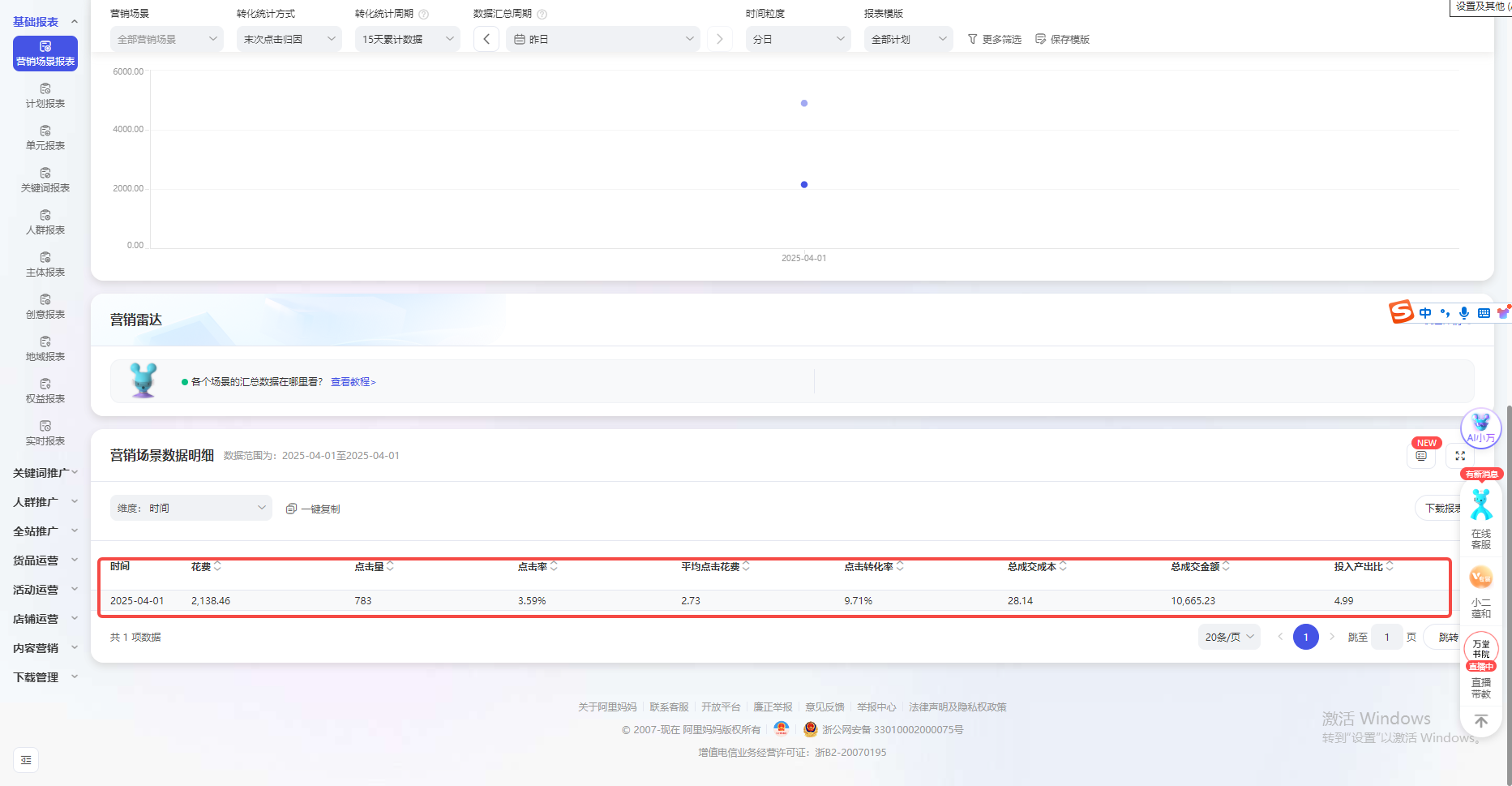The image size is (1512, 786).
Task: Open the AI小万 assistant icon
Action: [1480, 427]
